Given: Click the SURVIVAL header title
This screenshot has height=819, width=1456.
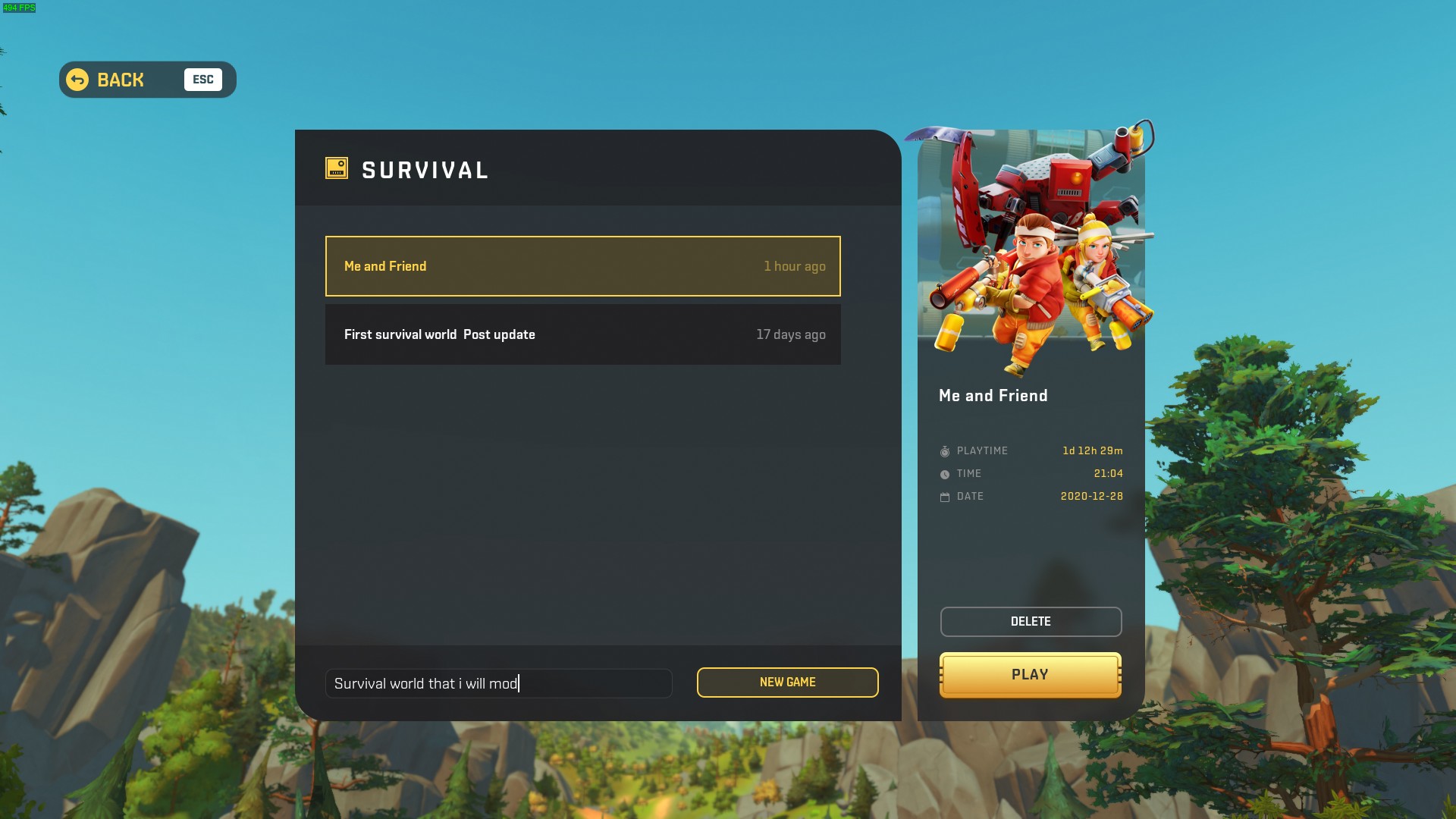Looking at the screenshot, I should (425, 170).
